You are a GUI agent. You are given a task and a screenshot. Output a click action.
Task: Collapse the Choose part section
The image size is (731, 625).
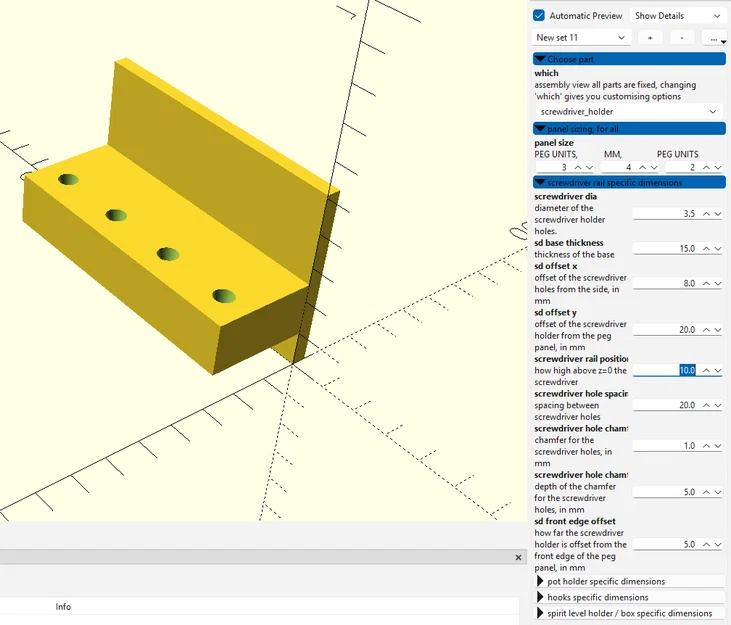click(629, 59)
